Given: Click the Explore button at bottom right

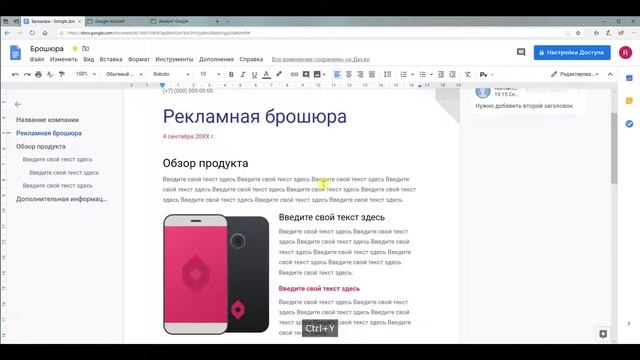Looking at the screenshot, I should (603, 334).
